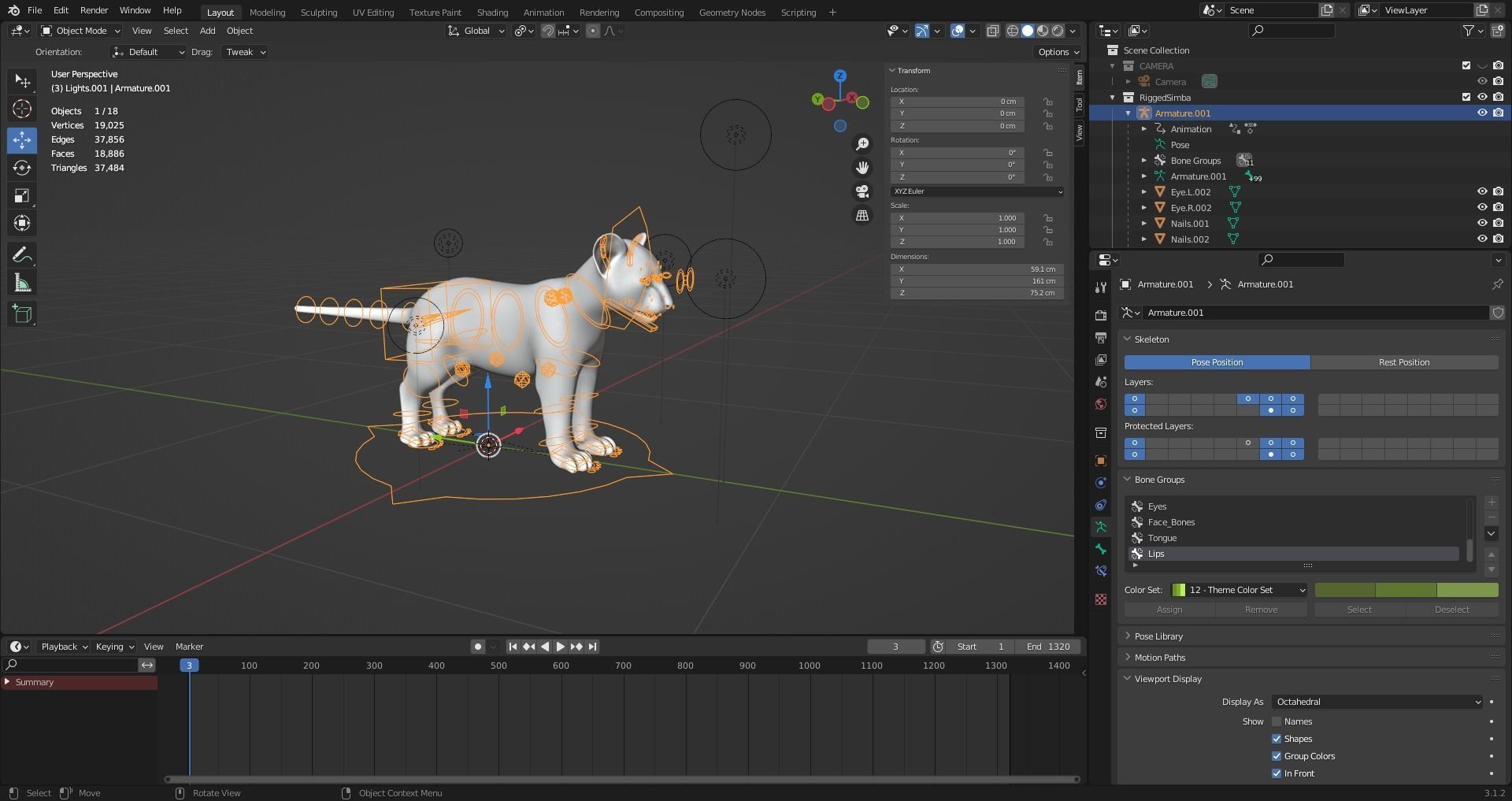The height and width of the screenshot is (801, 1512).
Task: Enable the Names display checkbox
Action: [1277, 721]
